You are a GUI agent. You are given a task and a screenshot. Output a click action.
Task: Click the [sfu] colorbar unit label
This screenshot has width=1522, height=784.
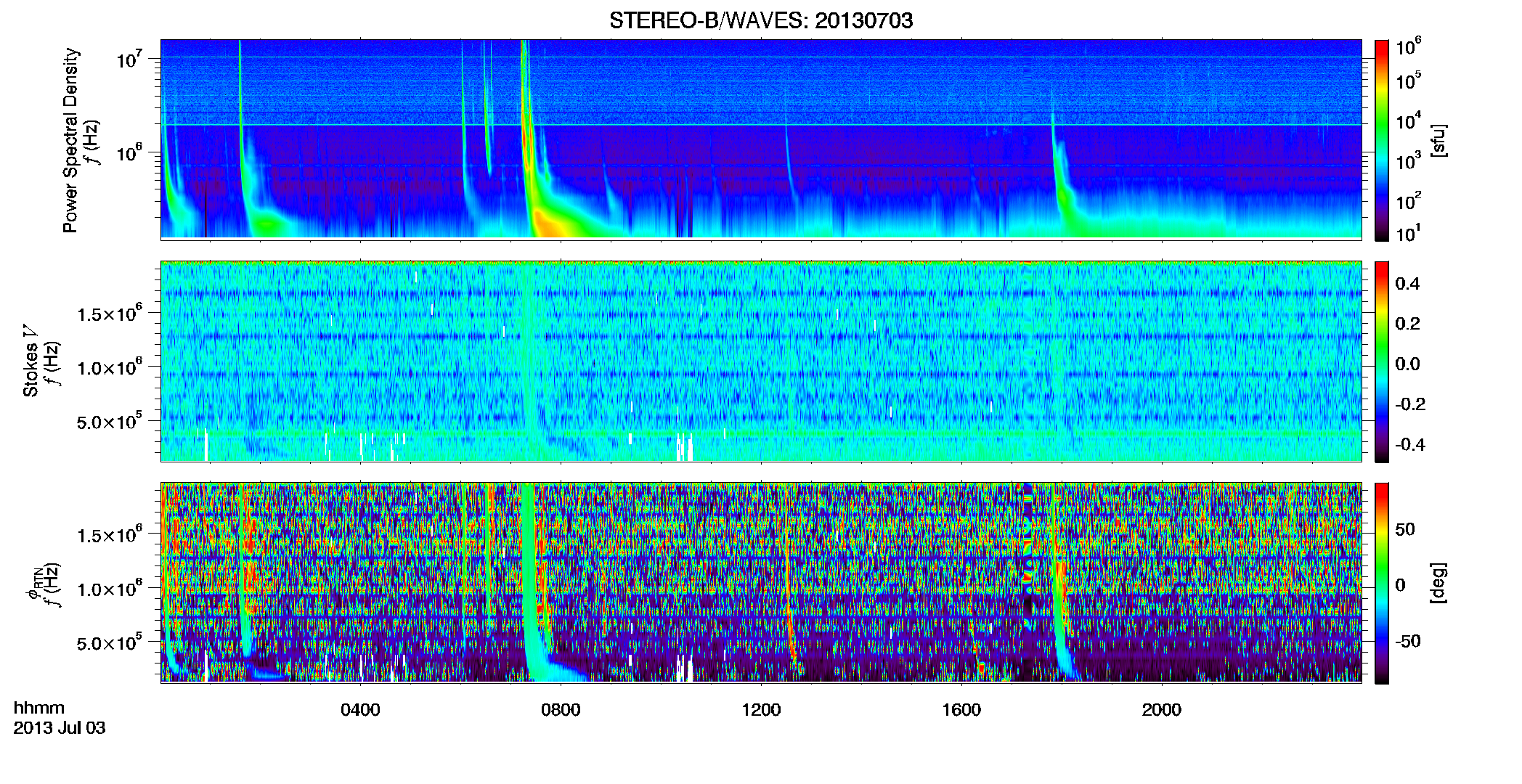pos(1438,140)
